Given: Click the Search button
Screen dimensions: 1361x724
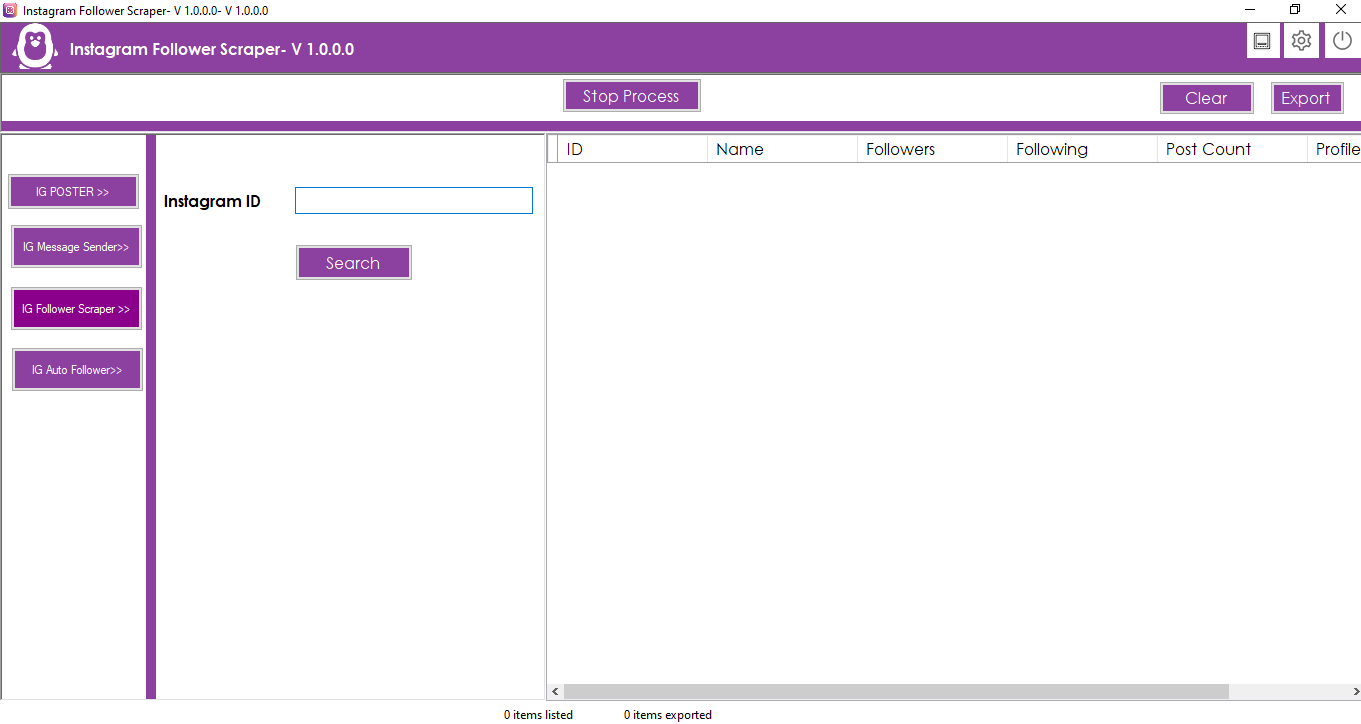Looking at the screenshot, I should [353, 263].
